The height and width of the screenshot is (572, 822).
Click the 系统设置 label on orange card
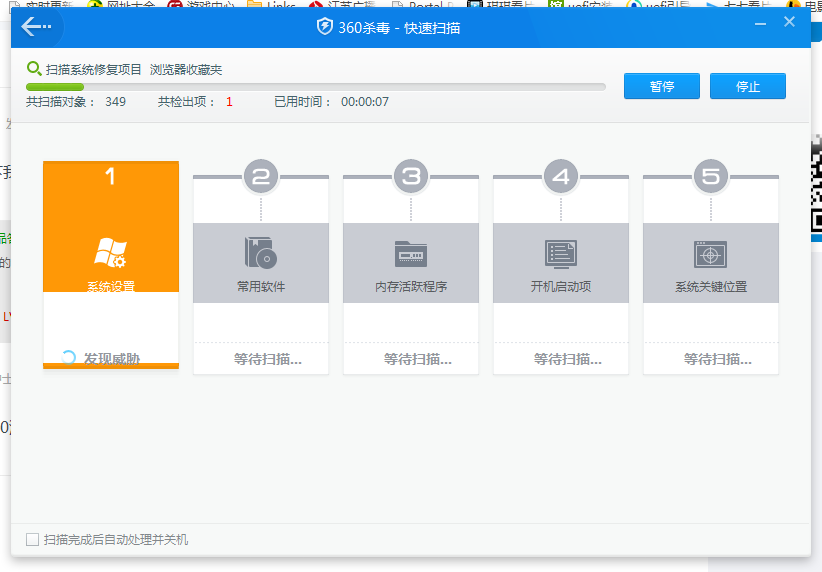(x=111, y=286)
